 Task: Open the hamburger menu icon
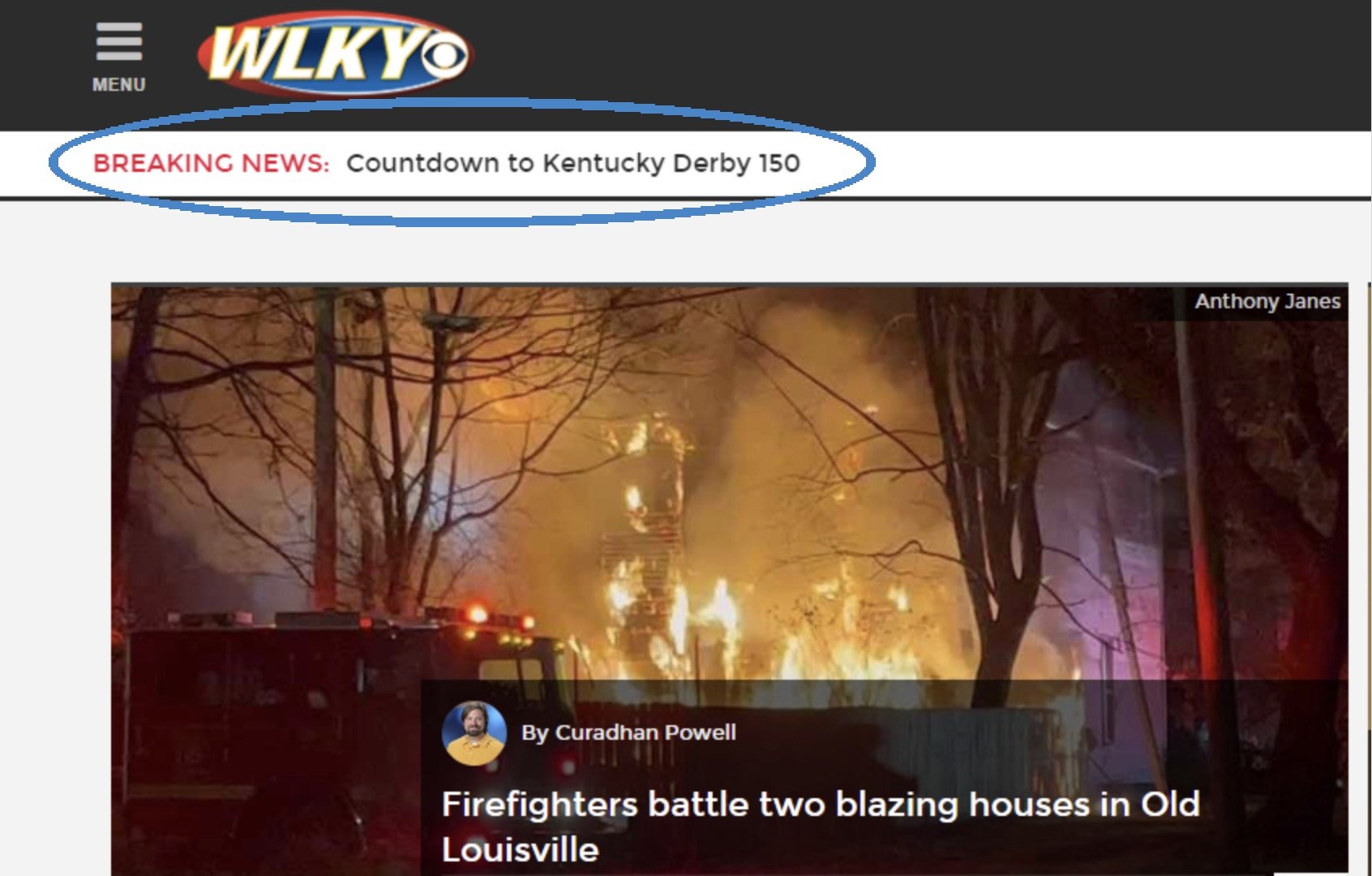[119, 41]
